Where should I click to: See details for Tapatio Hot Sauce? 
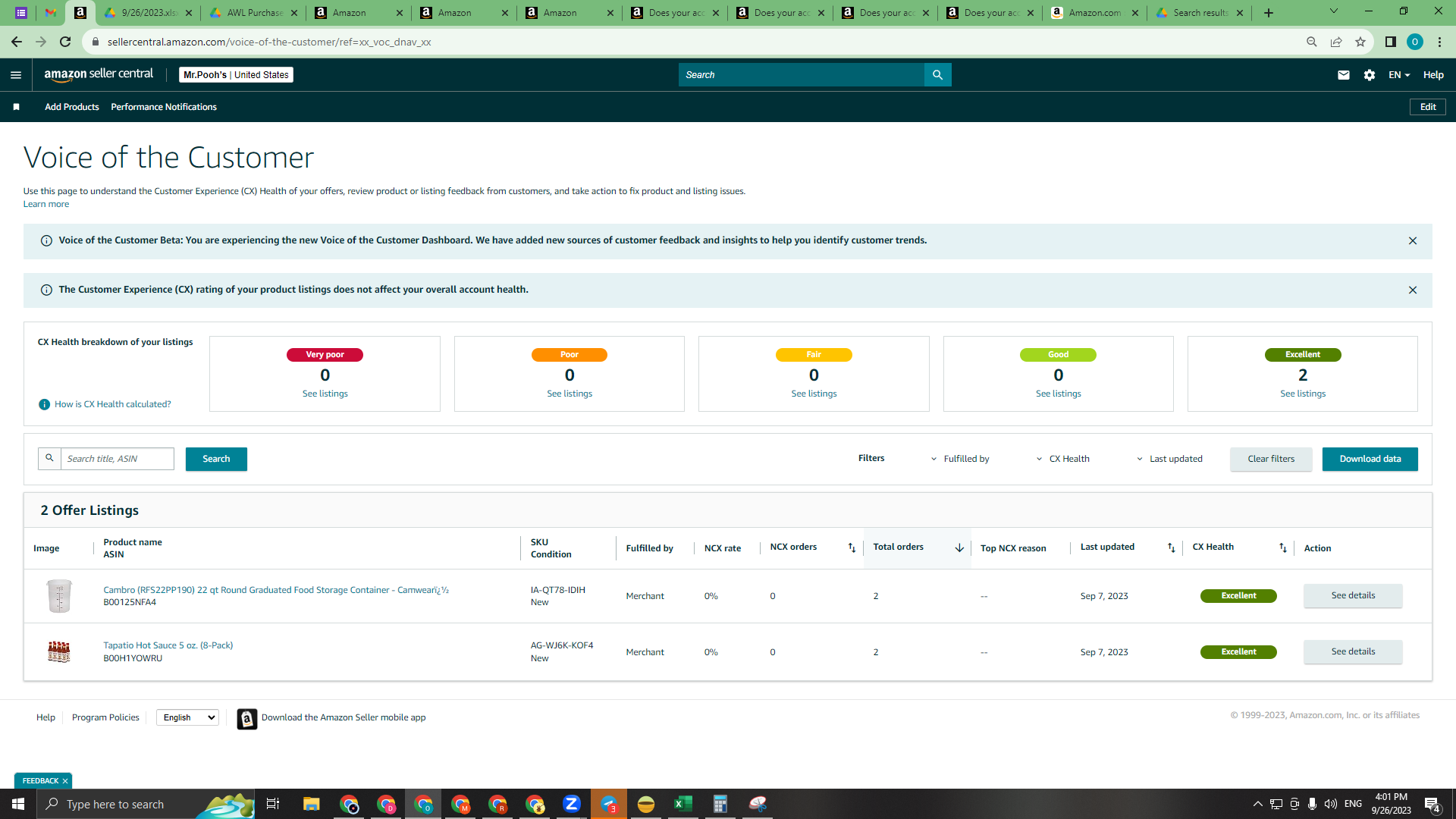tap(1353, 652)
